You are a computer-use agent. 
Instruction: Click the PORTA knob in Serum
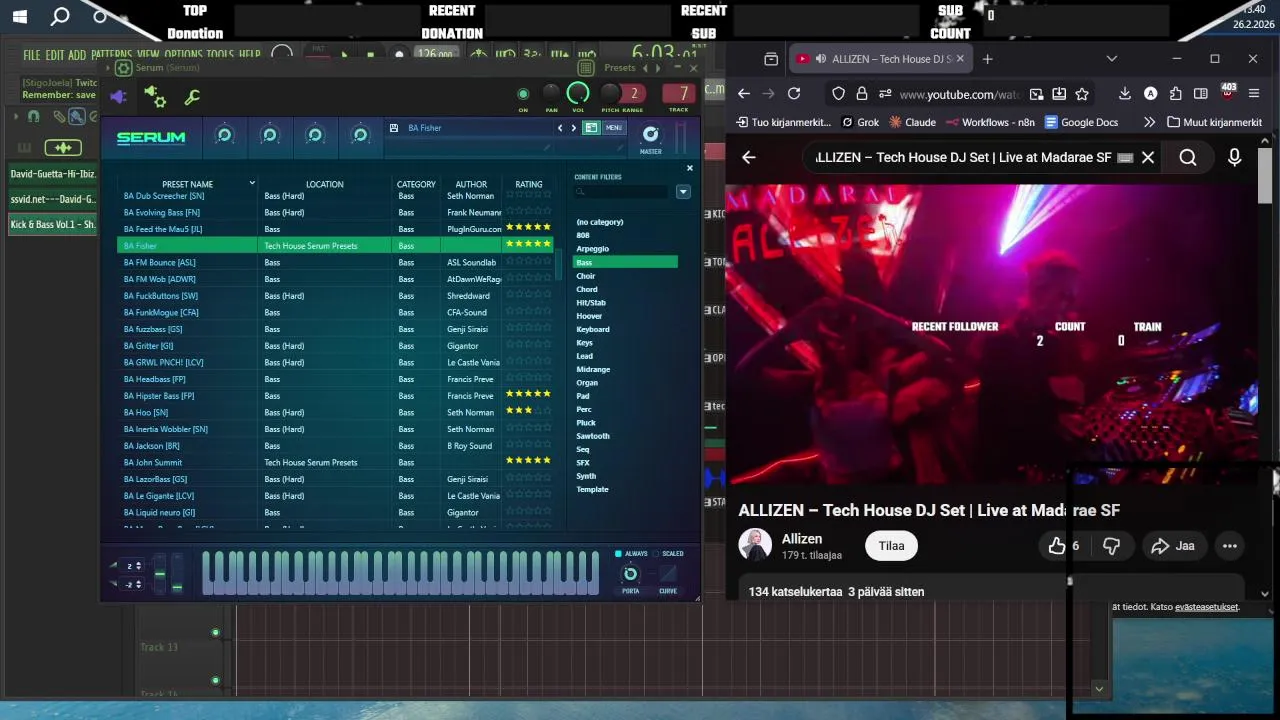coord(630,573)
